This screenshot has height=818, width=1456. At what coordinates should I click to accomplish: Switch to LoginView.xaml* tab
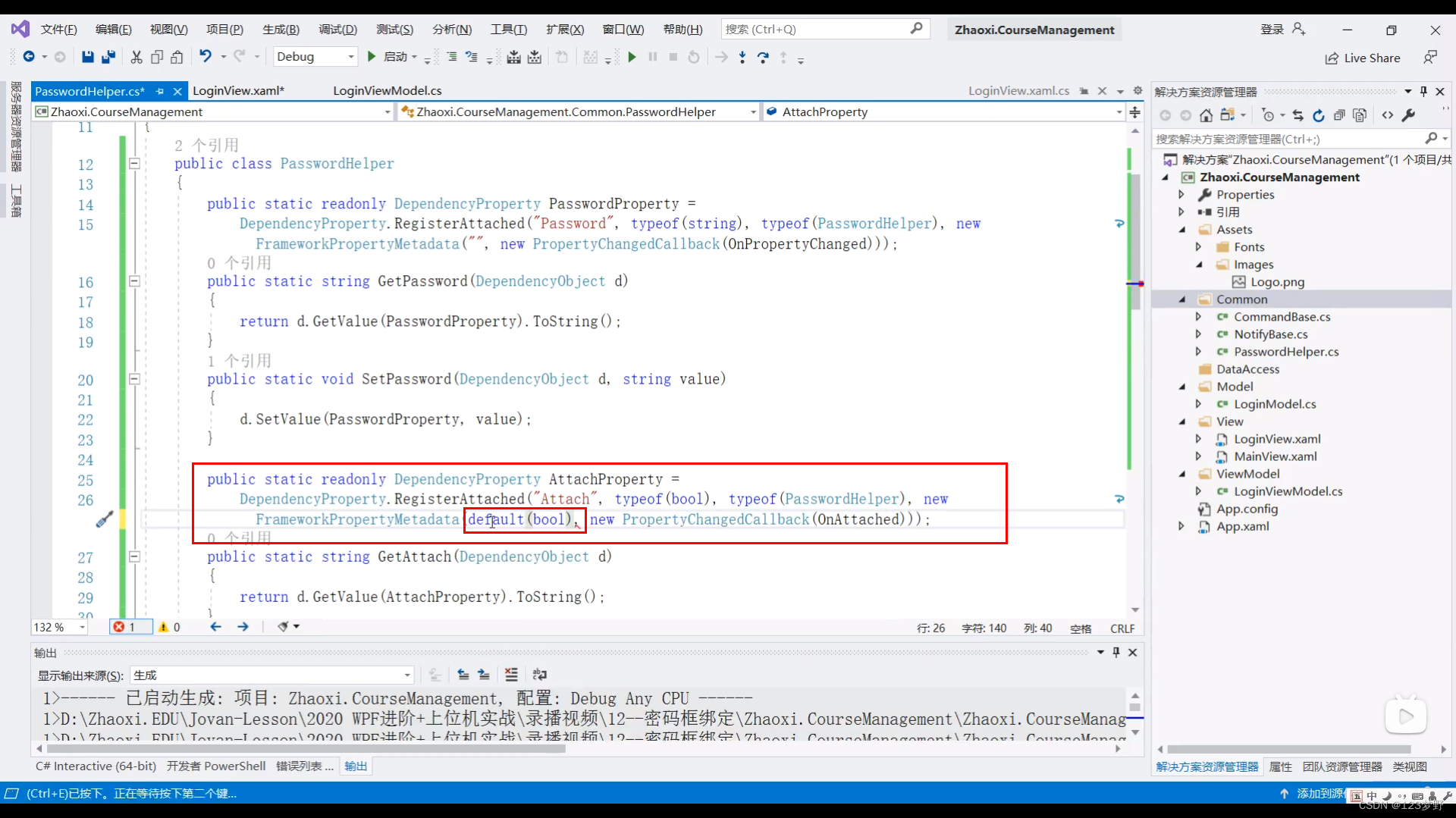[238, 91]
